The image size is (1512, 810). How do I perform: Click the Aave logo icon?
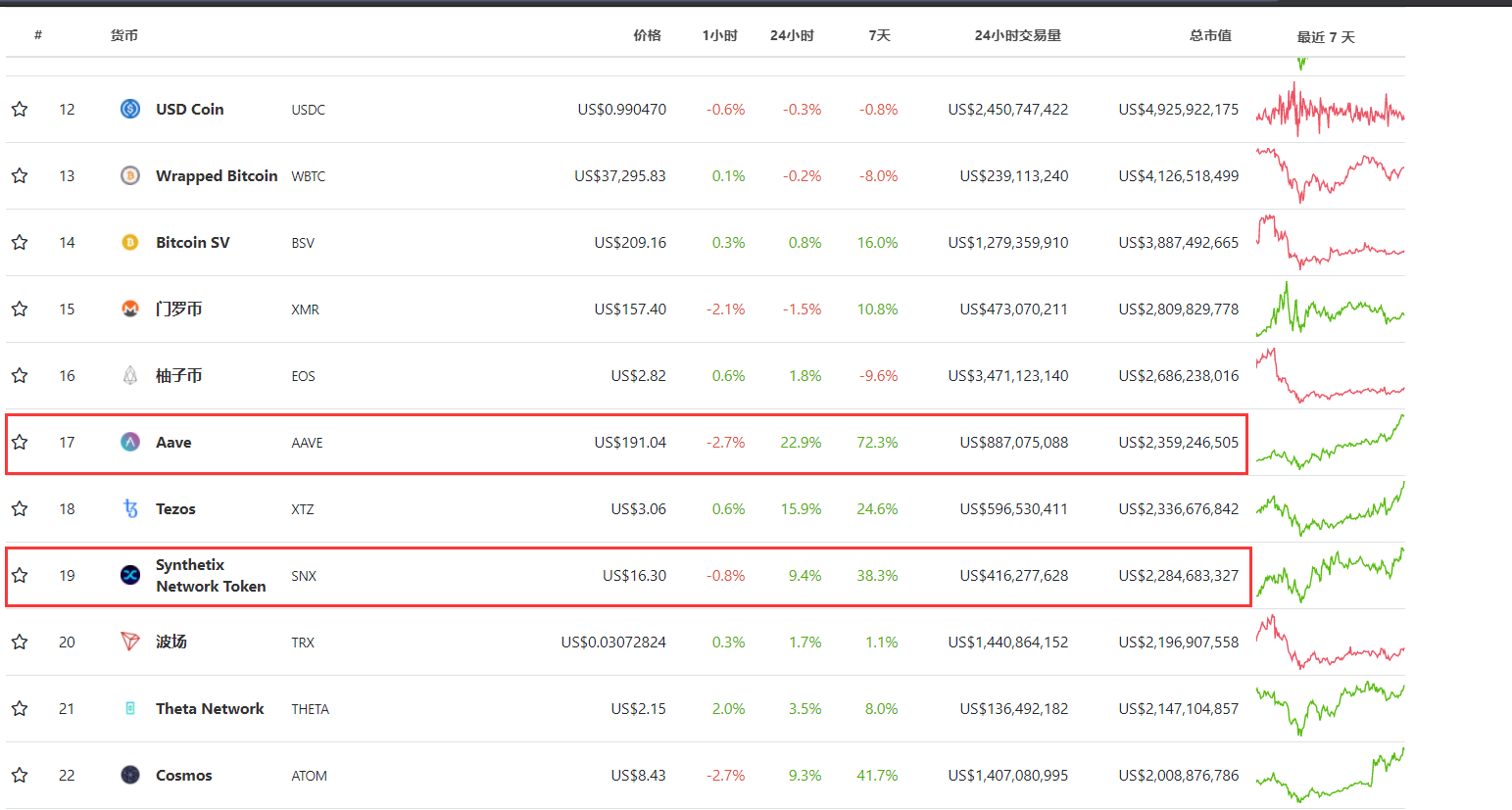pyautogui.click(x=130, y=442)
